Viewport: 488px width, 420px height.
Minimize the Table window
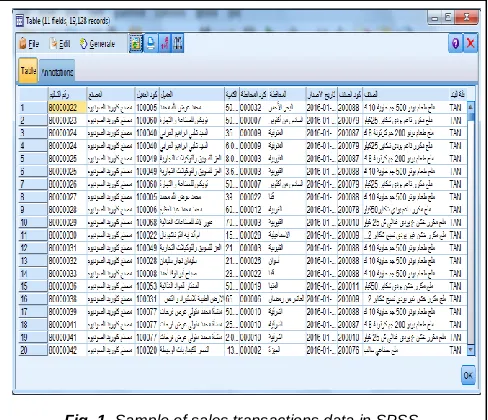(x=435, y=18)
